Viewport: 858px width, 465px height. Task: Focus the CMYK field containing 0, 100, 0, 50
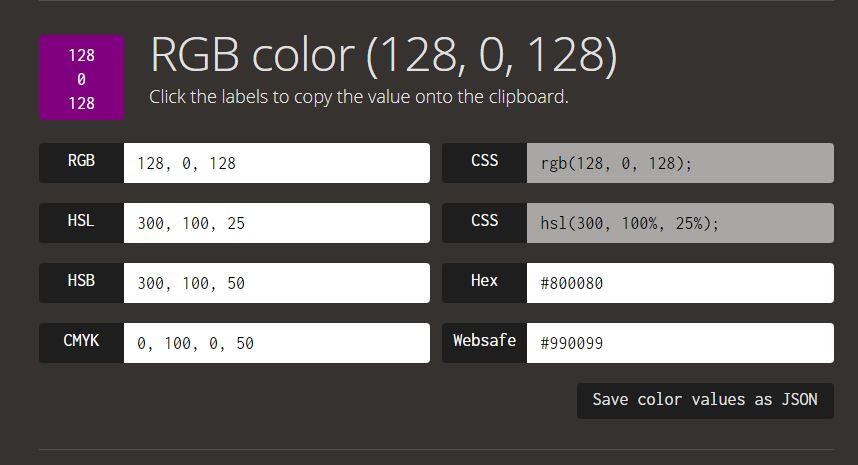pos(276,343)
